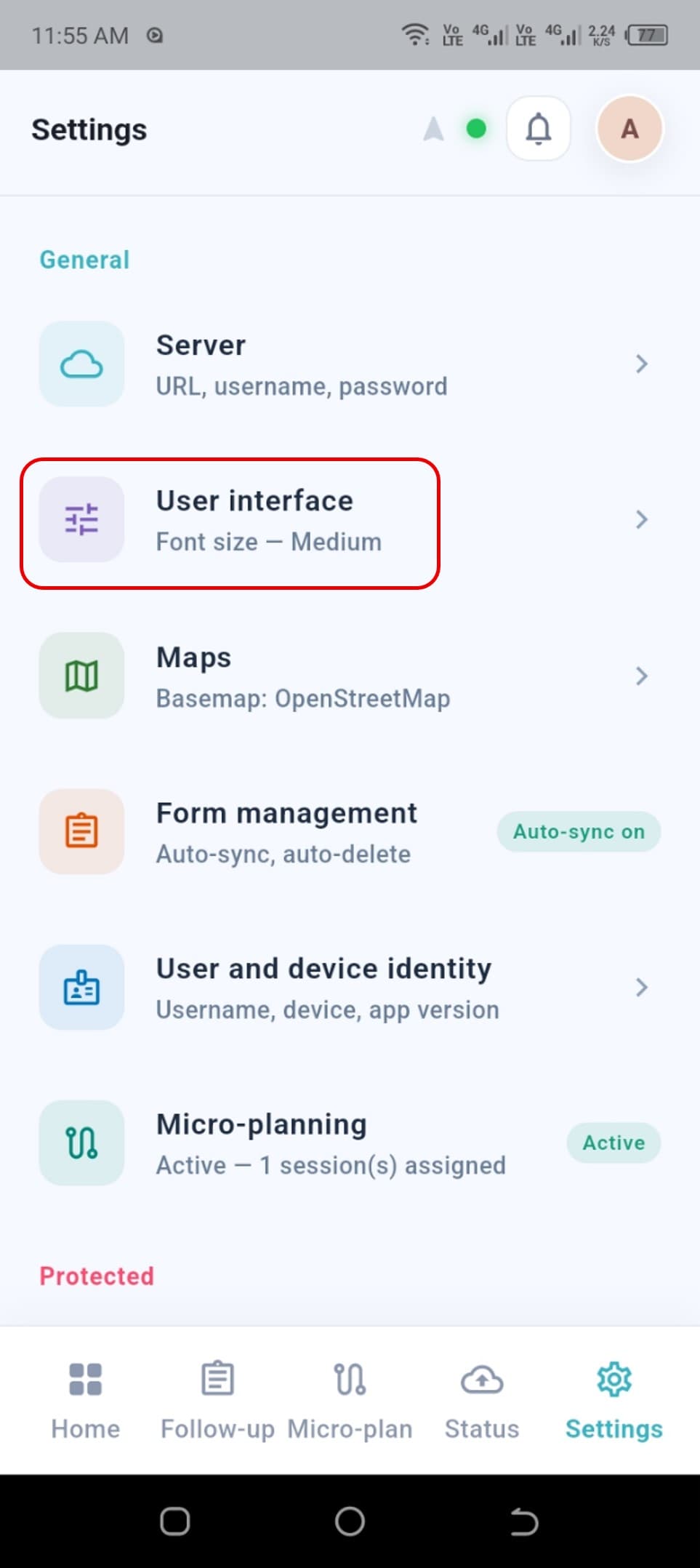Tap the Form management clipboard icon
Viewport: 700px width, 1568px height.
coord(81,831)
